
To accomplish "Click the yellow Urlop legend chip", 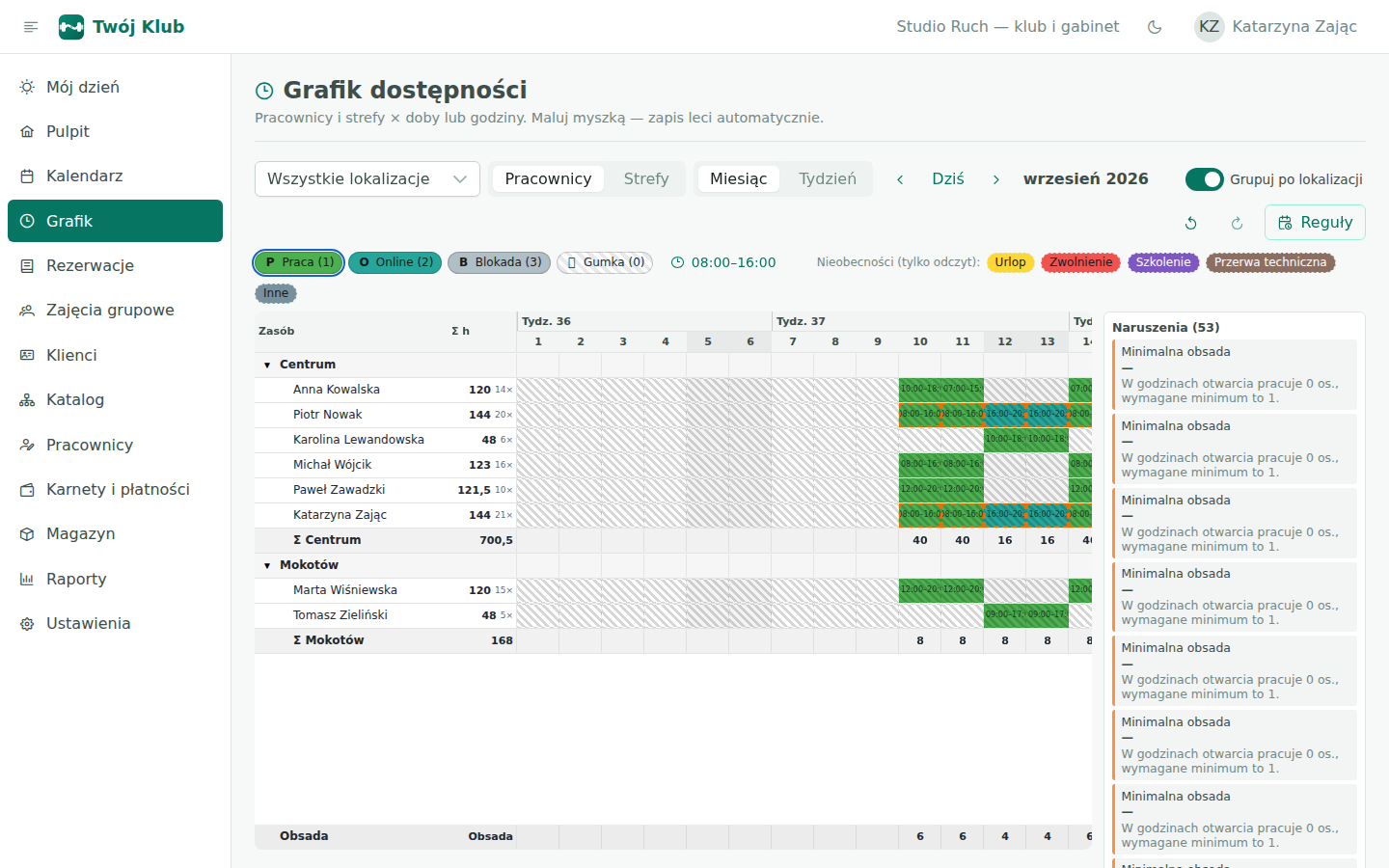I will (x=1011, y=262).
